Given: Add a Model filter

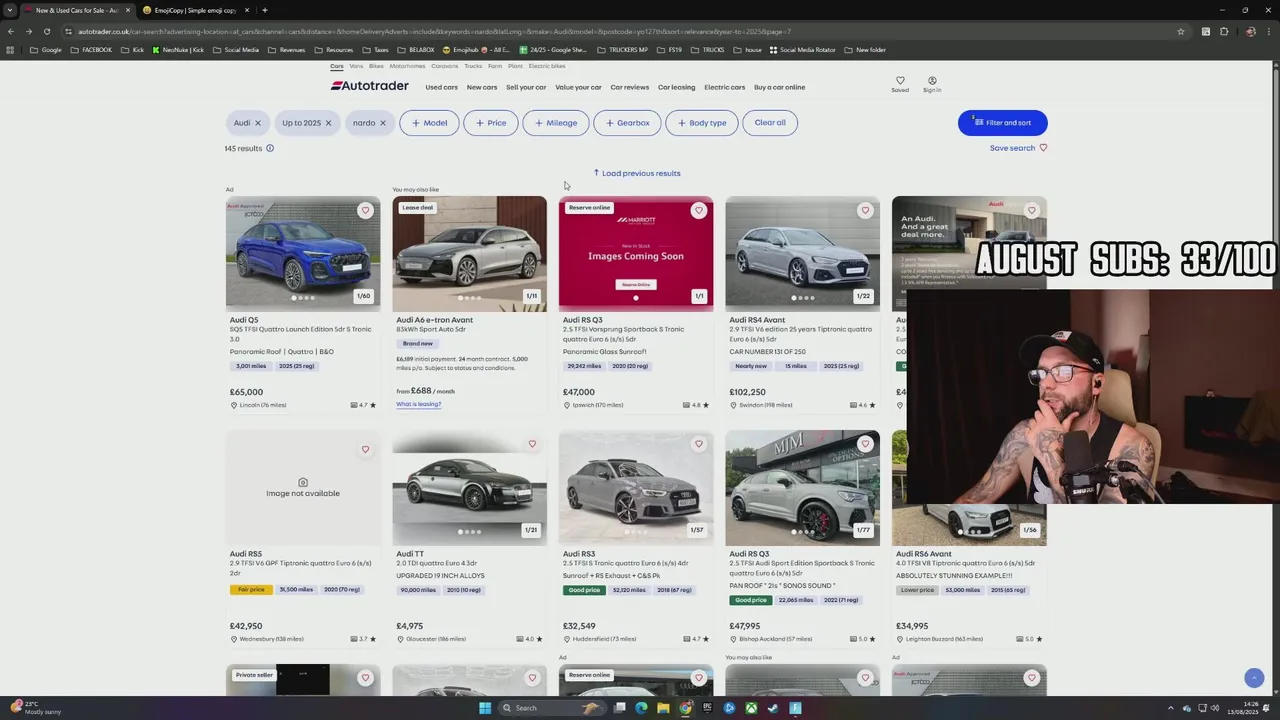Looking at the screenshot, I should point(430,123).
